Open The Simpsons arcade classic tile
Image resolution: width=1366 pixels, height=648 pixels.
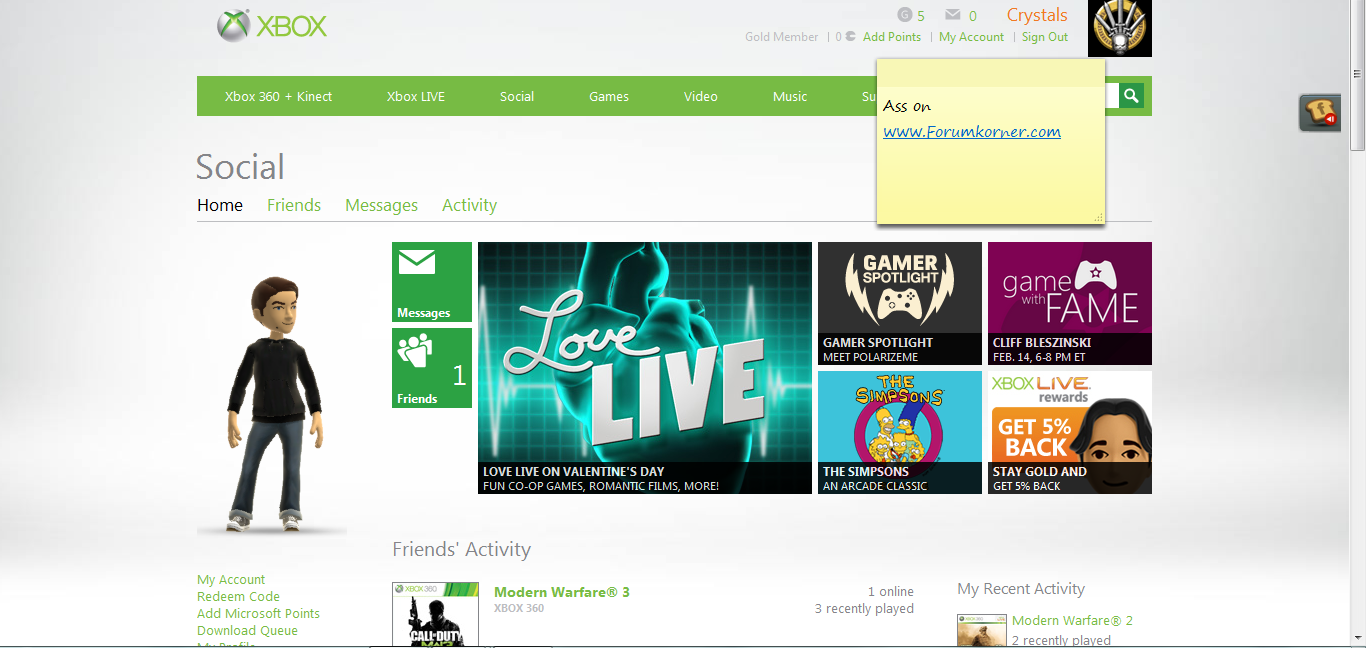click(900, 432)
